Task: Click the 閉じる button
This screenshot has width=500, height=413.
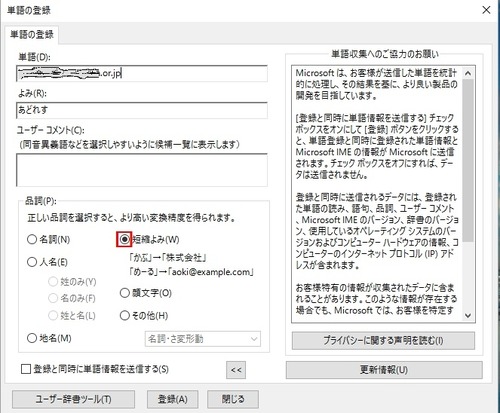Action: pos(233,399)
